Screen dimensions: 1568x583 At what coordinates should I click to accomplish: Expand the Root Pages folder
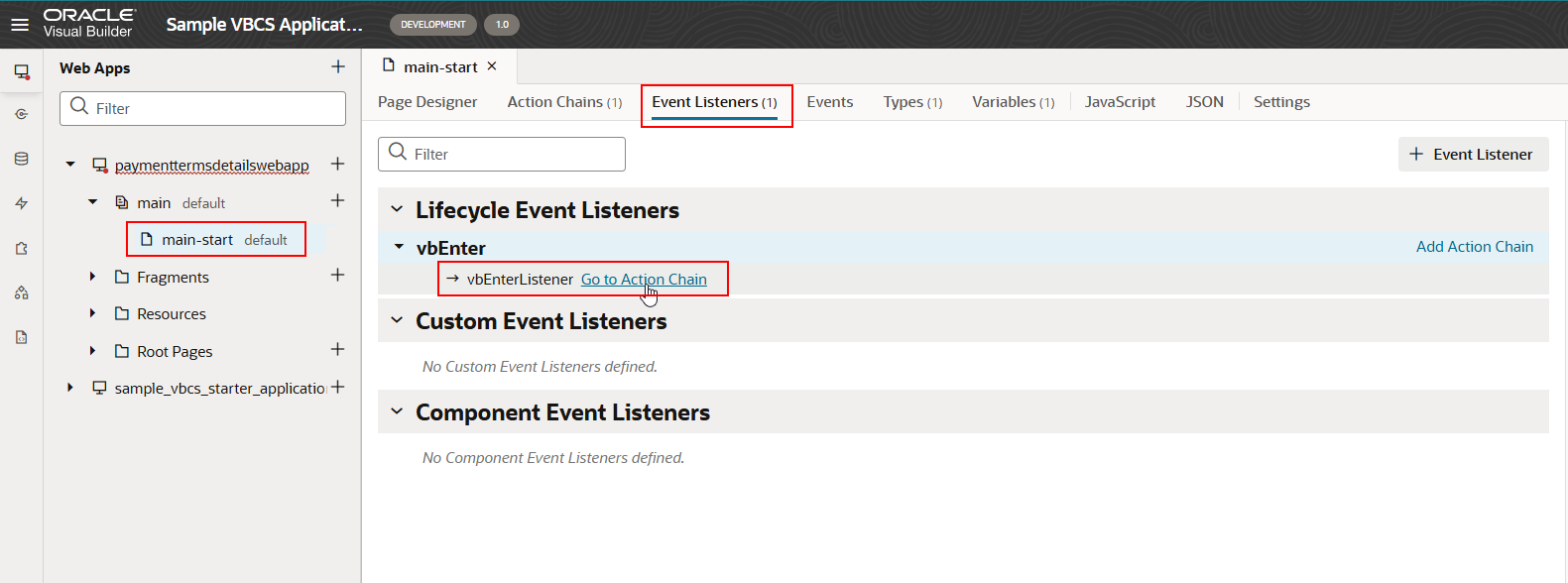[92, 351]
